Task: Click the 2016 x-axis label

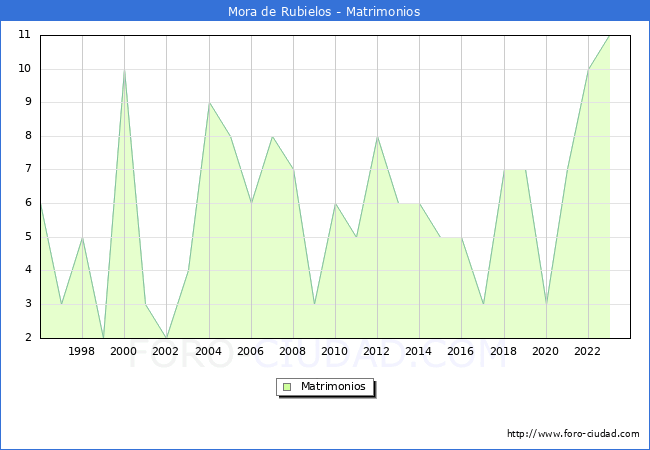Action: tap(461, 351)
